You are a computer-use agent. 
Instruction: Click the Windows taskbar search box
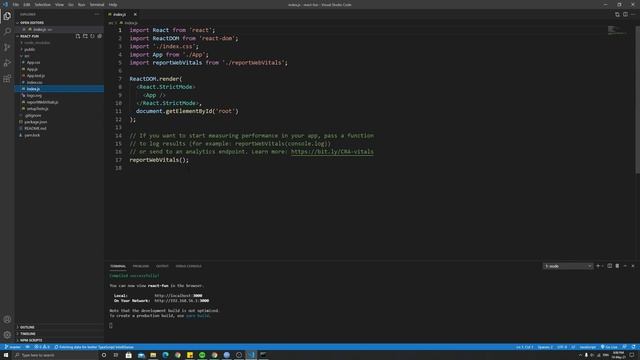[55, 355]
